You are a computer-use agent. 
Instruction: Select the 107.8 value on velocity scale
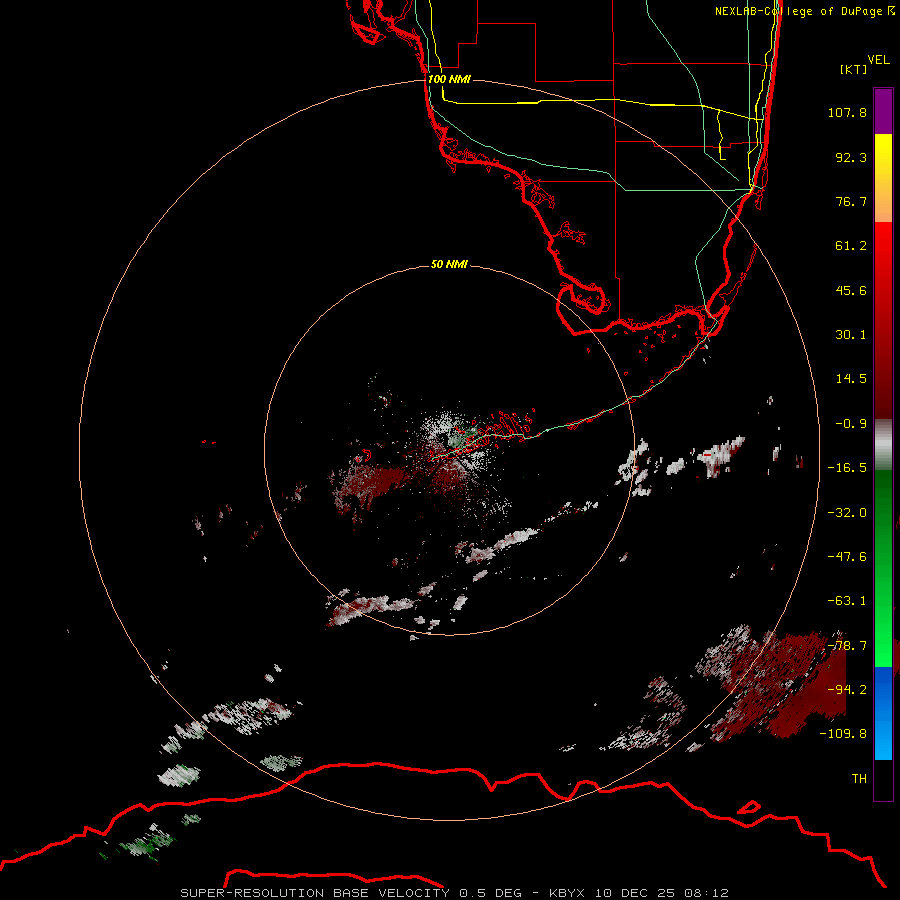click(x=847, y=112)
